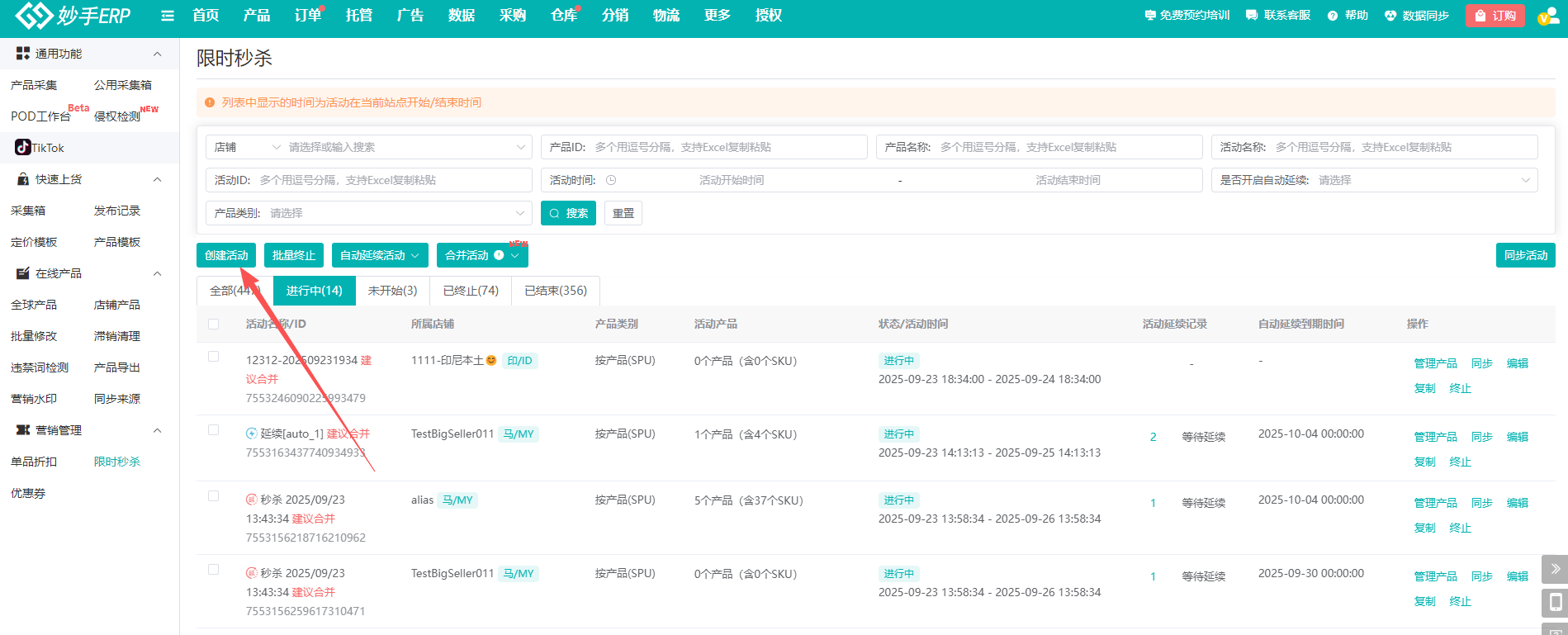Click the 数据同步 icon in header
Image resolution: width=1568 pixels, height=635 pixels.
[x=1390, y=16]
